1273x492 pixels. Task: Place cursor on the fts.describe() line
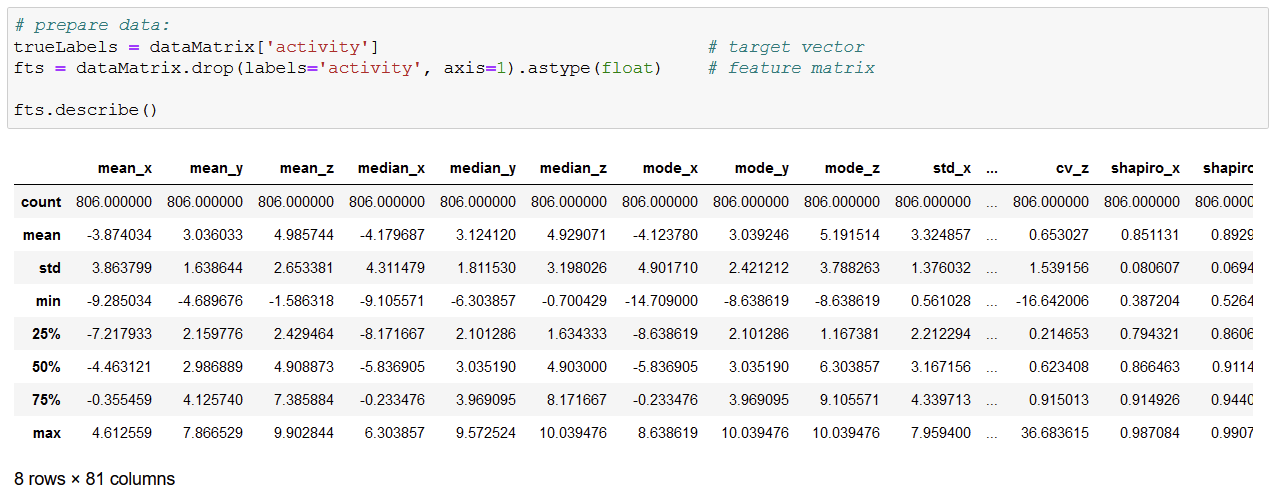(x=86, y=109)
